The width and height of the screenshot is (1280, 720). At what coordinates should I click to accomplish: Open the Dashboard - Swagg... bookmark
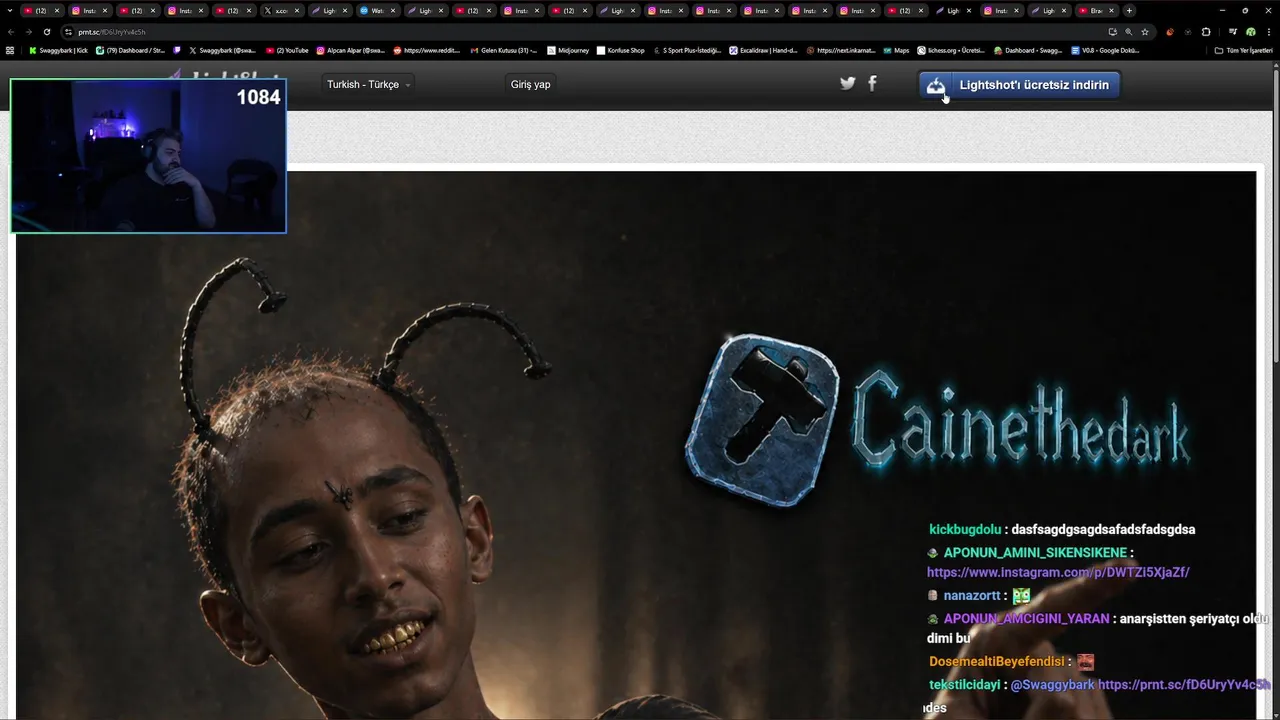[1028, 50]
